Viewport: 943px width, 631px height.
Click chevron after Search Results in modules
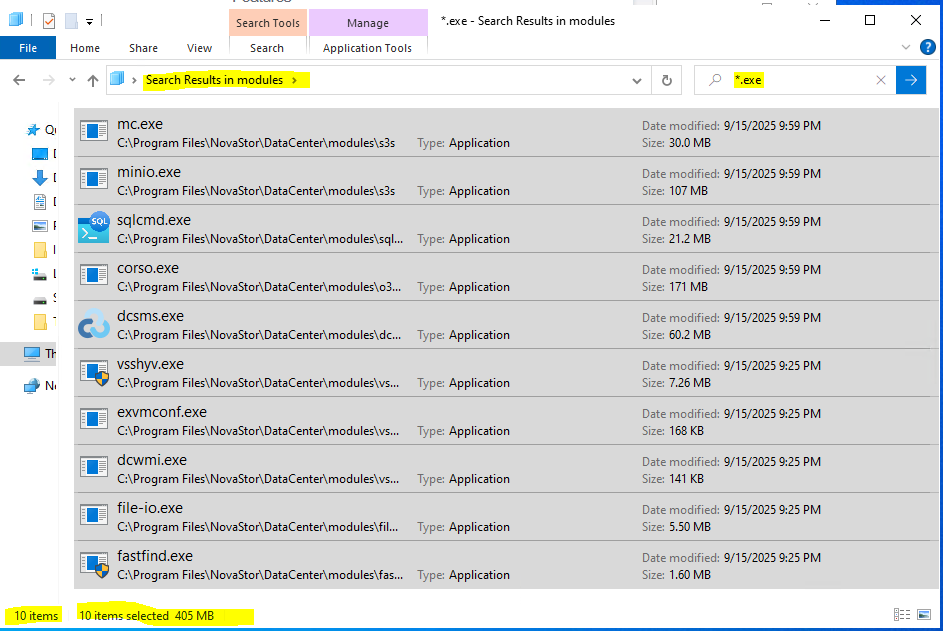(294, 80)
